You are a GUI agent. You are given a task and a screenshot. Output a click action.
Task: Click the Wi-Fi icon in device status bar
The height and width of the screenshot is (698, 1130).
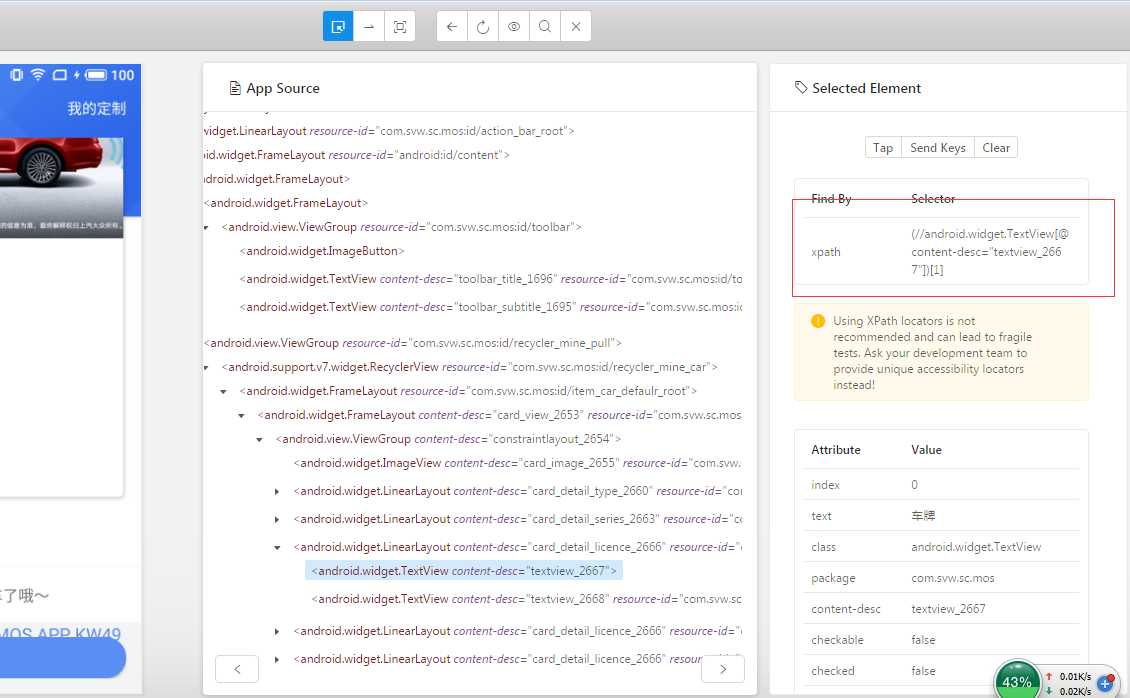coord(37,74)
